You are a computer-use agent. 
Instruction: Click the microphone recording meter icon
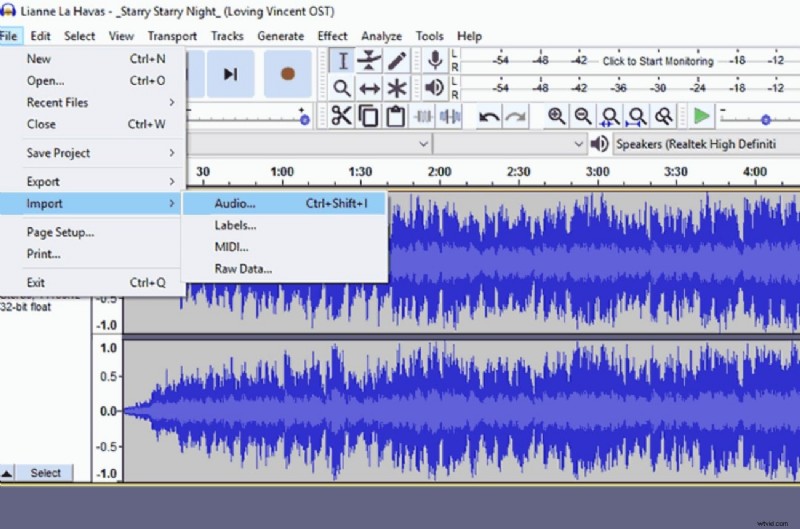click(435, 61)
